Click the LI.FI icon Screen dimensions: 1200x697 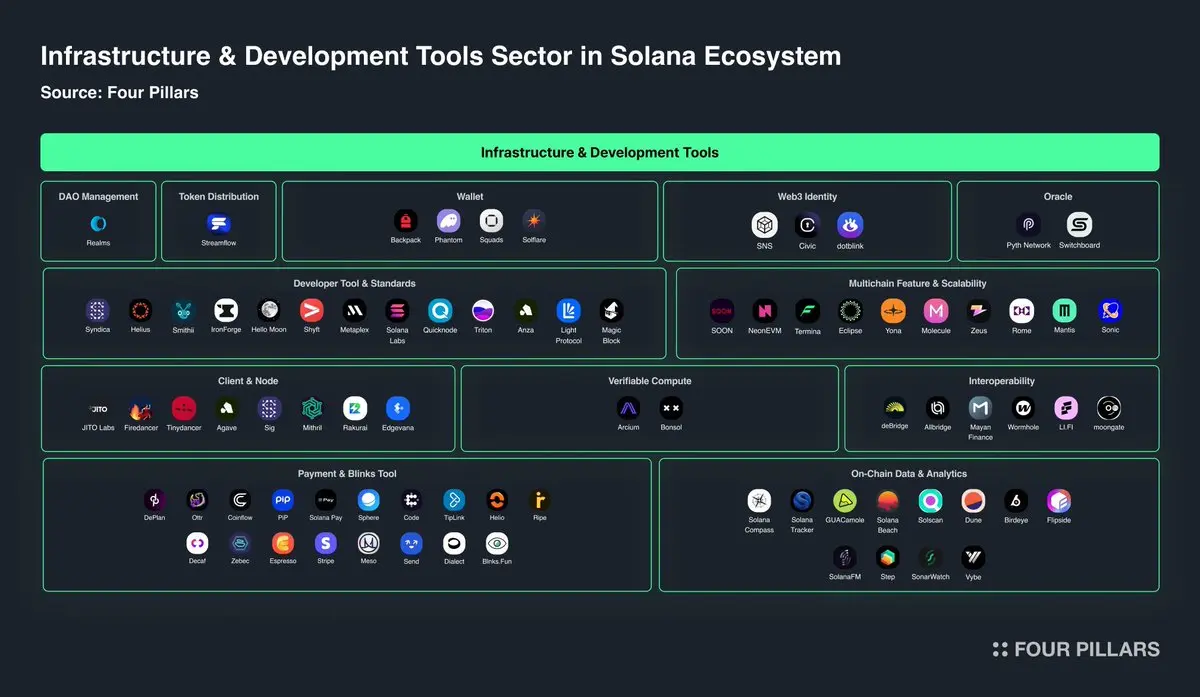click(x=1066, y=408)
